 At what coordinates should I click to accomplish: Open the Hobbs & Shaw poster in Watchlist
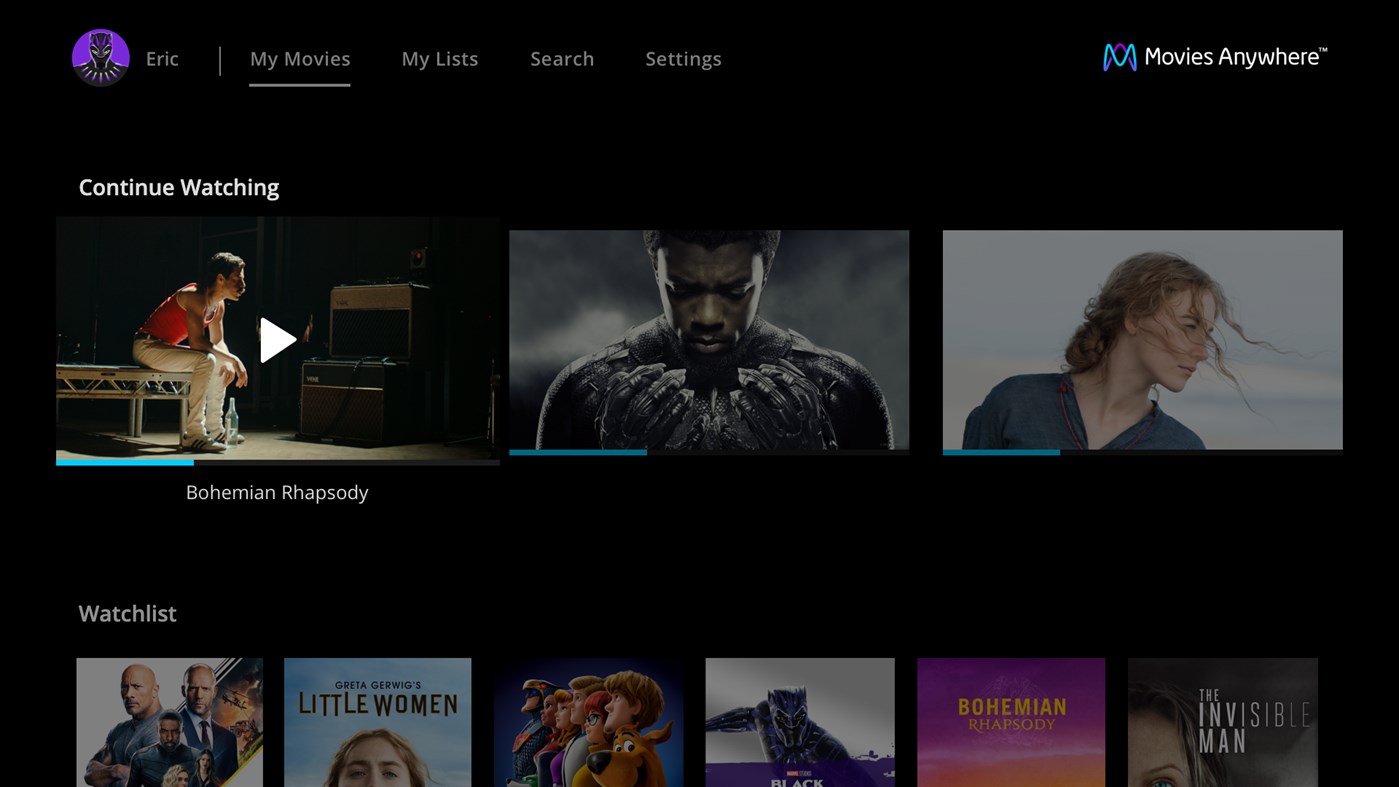pyautogui.click(x=170, y=722)
